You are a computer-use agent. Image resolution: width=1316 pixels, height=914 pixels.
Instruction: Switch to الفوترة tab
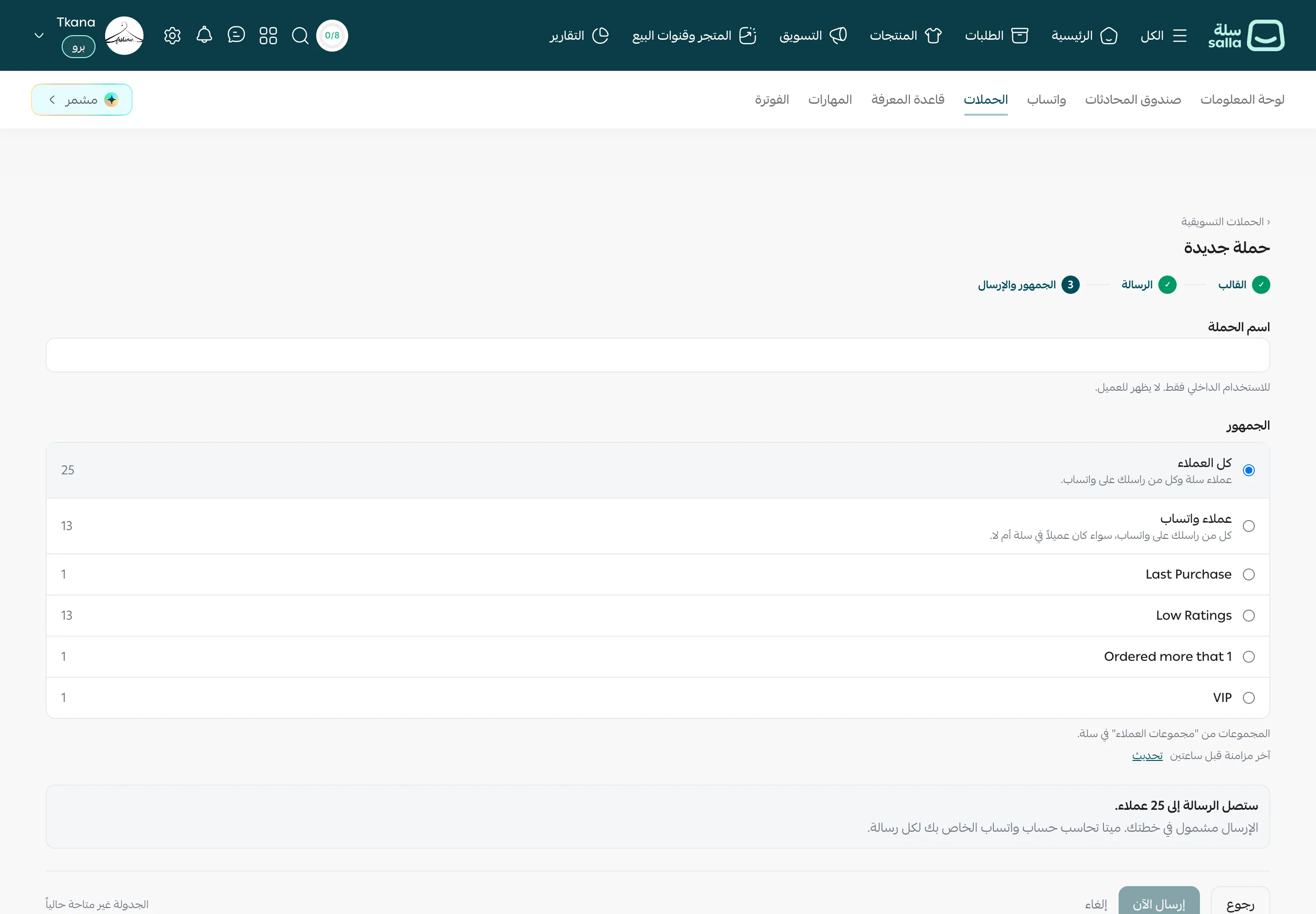pos(771,100)
